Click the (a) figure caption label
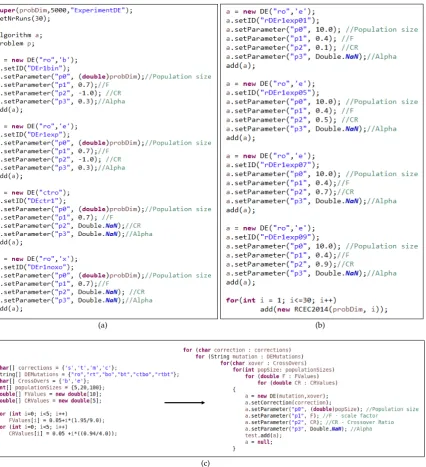426x467 pixels. point(102,325)
